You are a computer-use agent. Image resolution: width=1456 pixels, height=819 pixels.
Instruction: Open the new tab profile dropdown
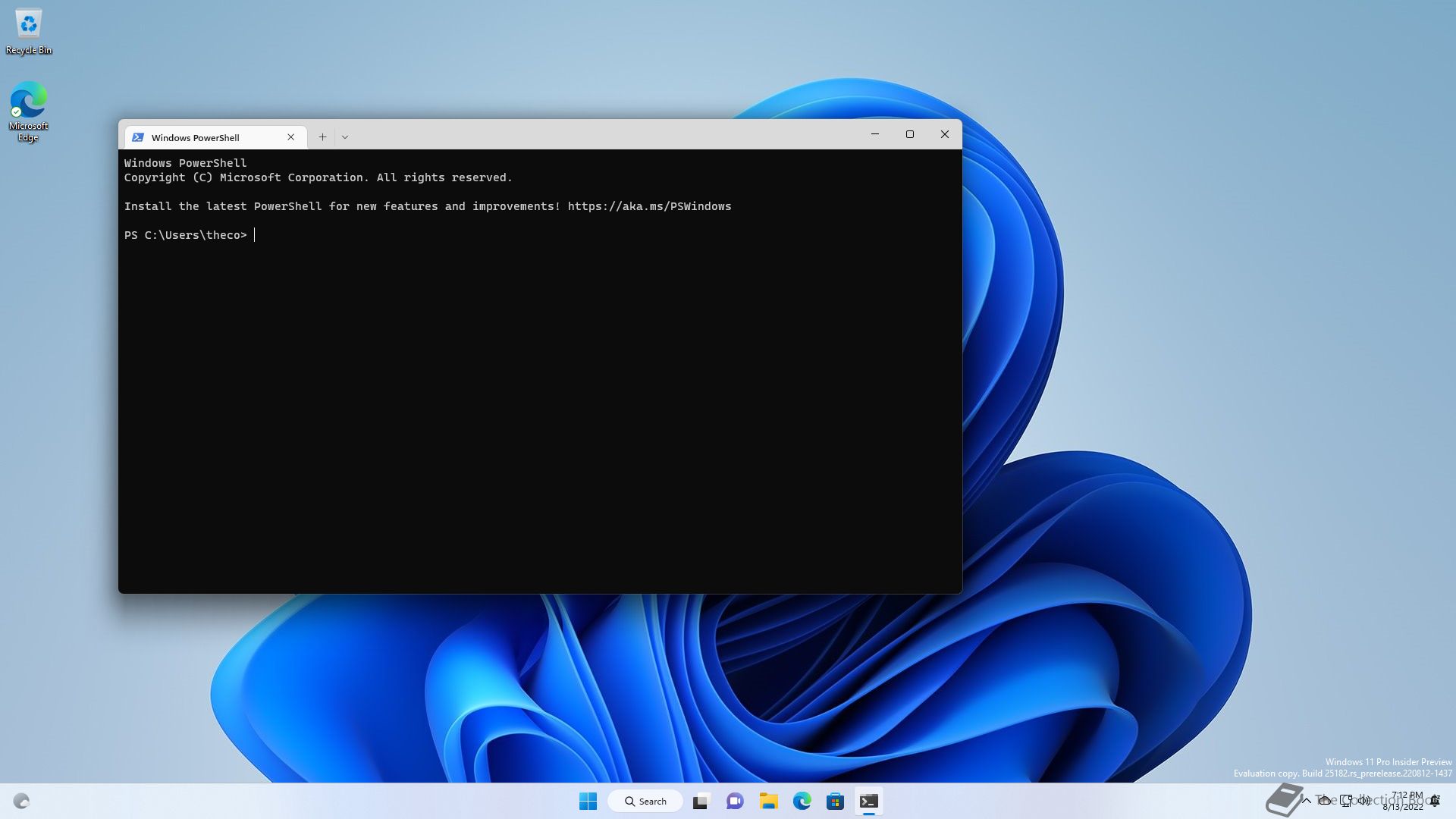[x=345, y=137]
